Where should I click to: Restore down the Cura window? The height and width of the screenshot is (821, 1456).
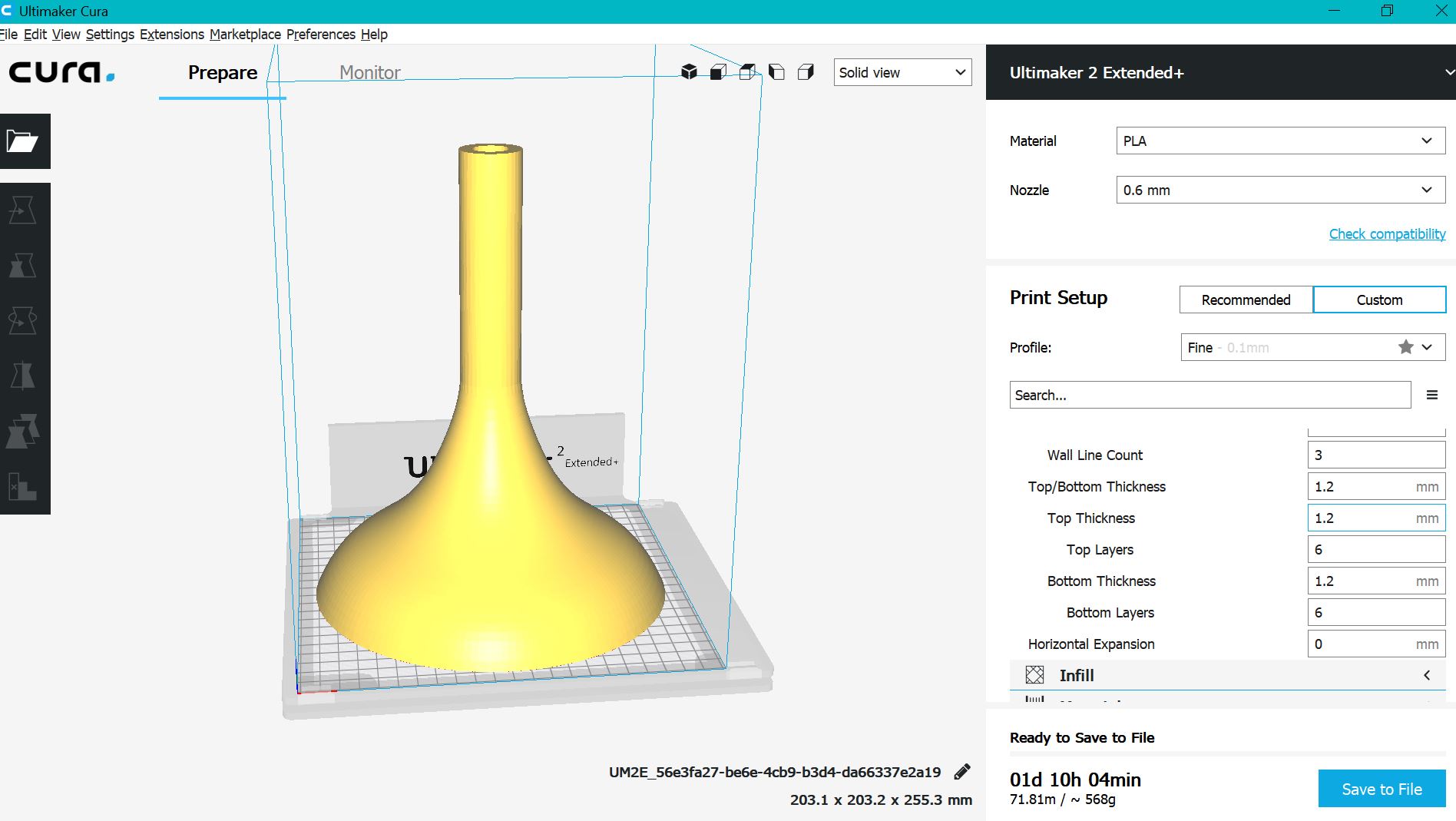tap(1387, 11)
